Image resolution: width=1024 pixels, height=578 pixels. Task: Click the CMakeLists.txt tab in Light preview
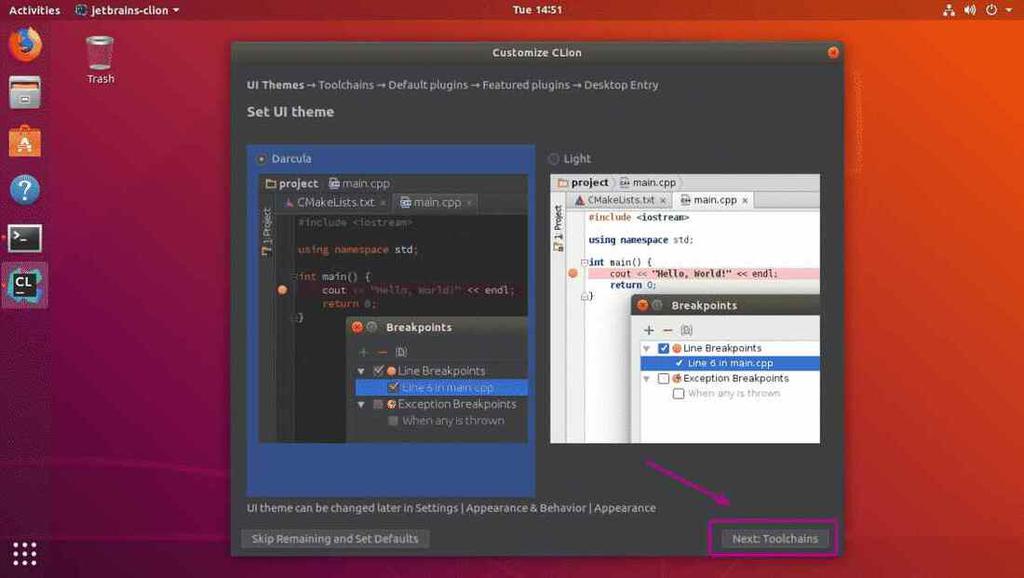[x=620, y=200]
